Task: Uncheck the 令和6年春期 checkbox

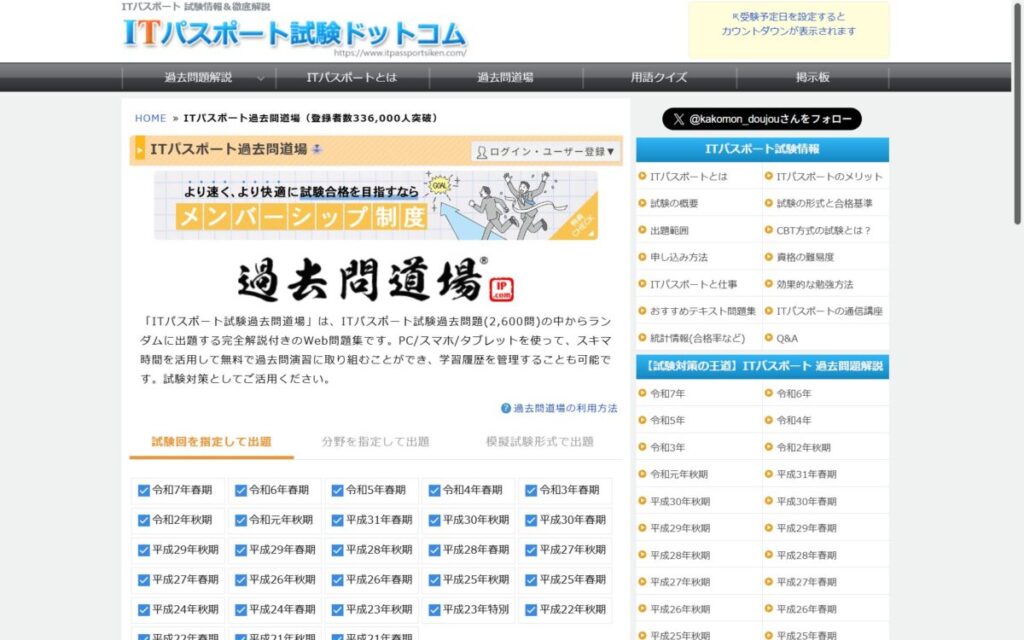Action: coord(240,490)
